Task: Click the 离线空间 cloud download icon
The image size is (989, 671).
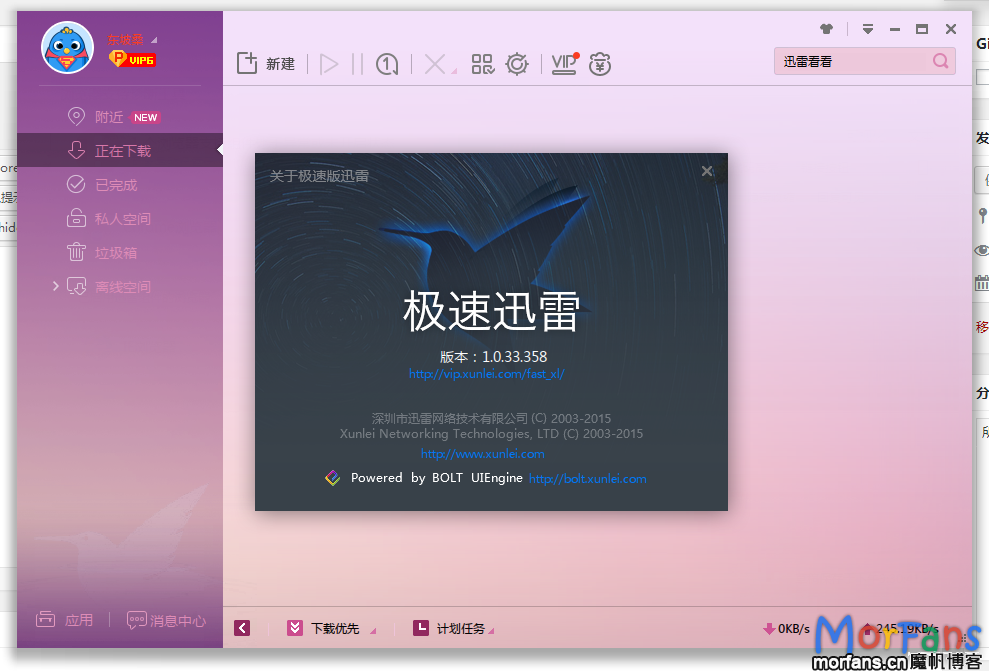Action: (x=76, y=286)
